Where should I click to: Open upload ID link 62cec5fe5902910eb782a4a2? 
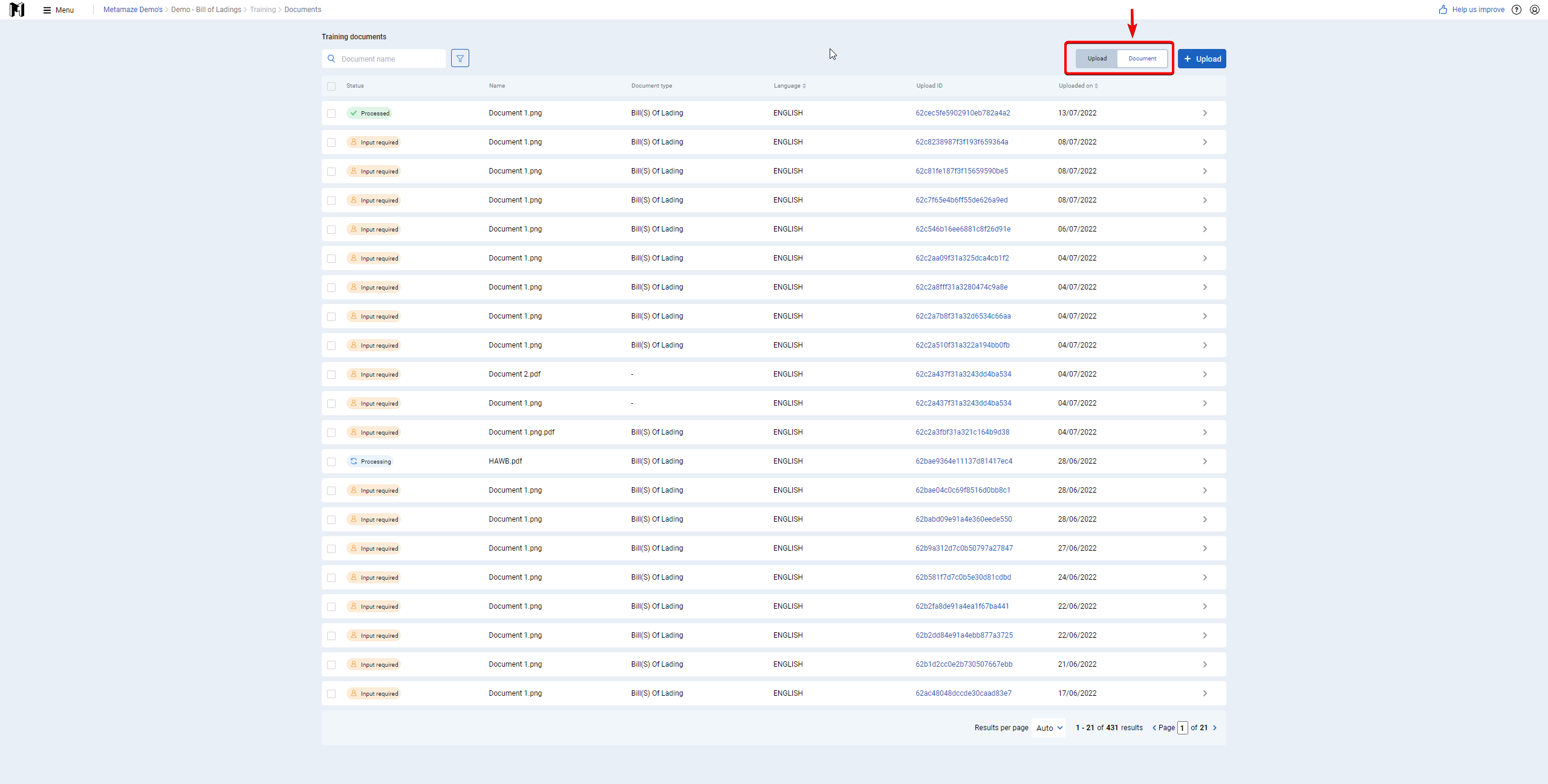963,113
